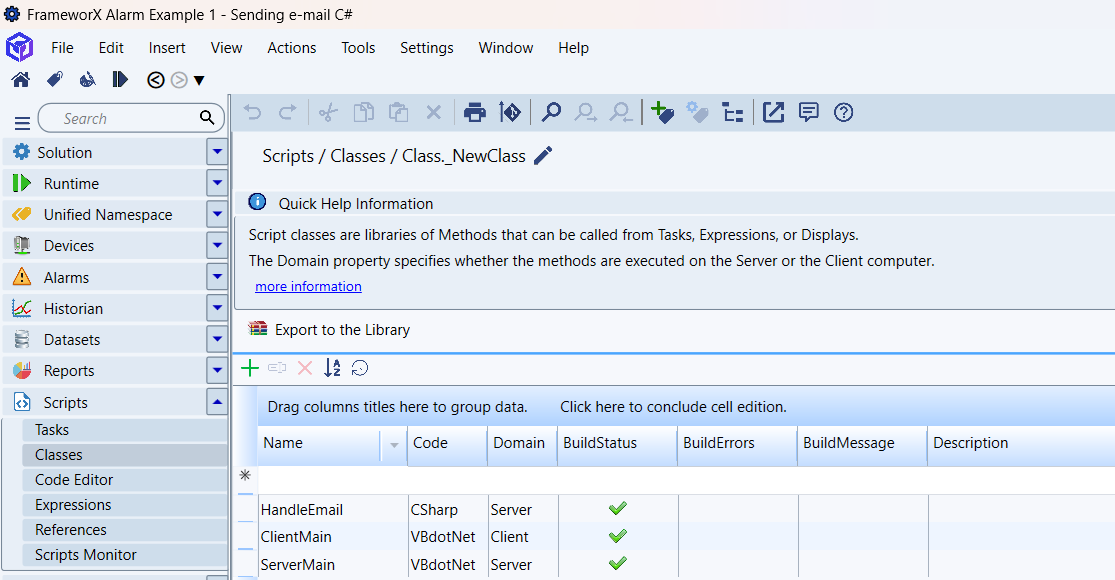Sort rows with the A-Z sort icon

[332, 368]
